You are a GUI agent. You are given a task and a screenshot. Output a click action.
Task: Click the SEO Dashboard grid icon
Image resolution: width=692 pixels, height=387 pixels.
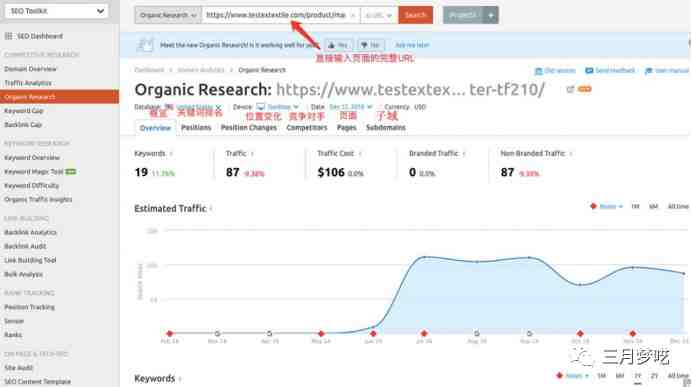coord(8,36)
